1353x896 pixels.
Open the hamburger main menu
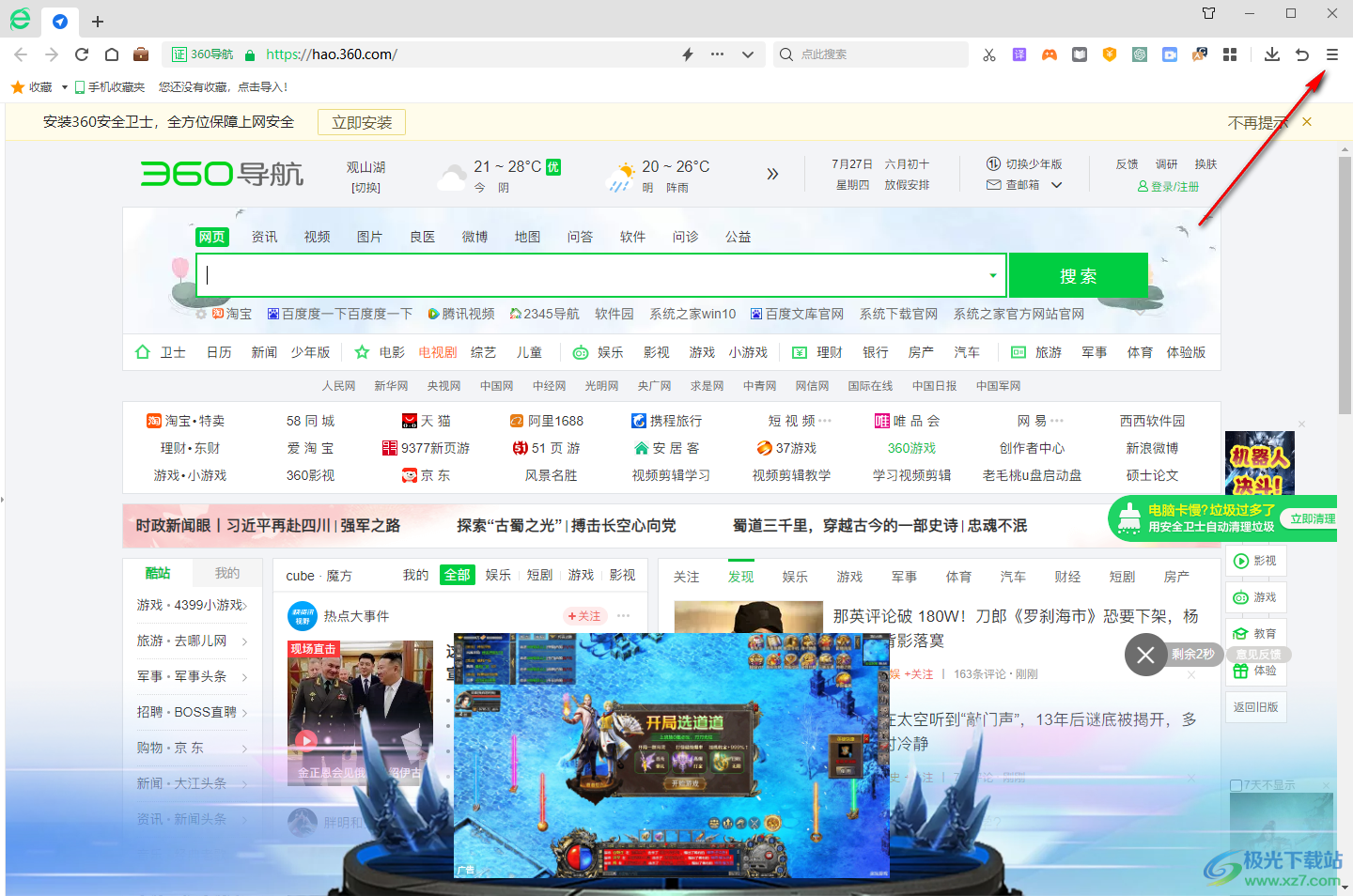(x=1332, y=54)
